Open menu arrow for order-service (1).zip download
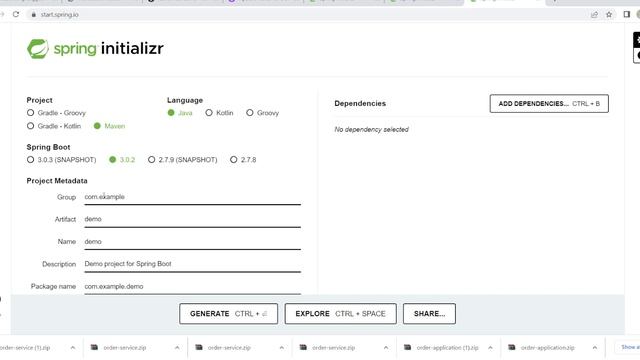Image resolution: width=640 pixels, height=360 pixels. point(73,348)
